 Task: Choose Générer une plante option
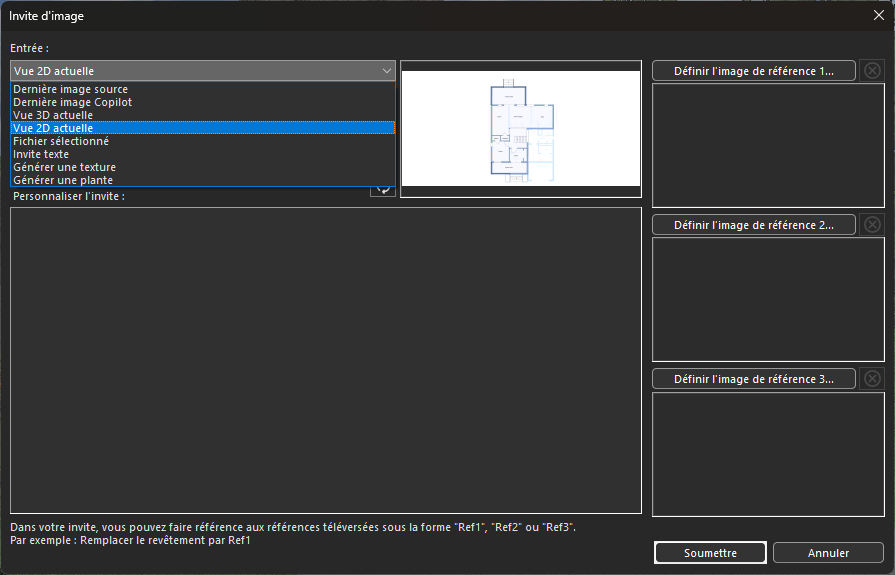[203, 180]
